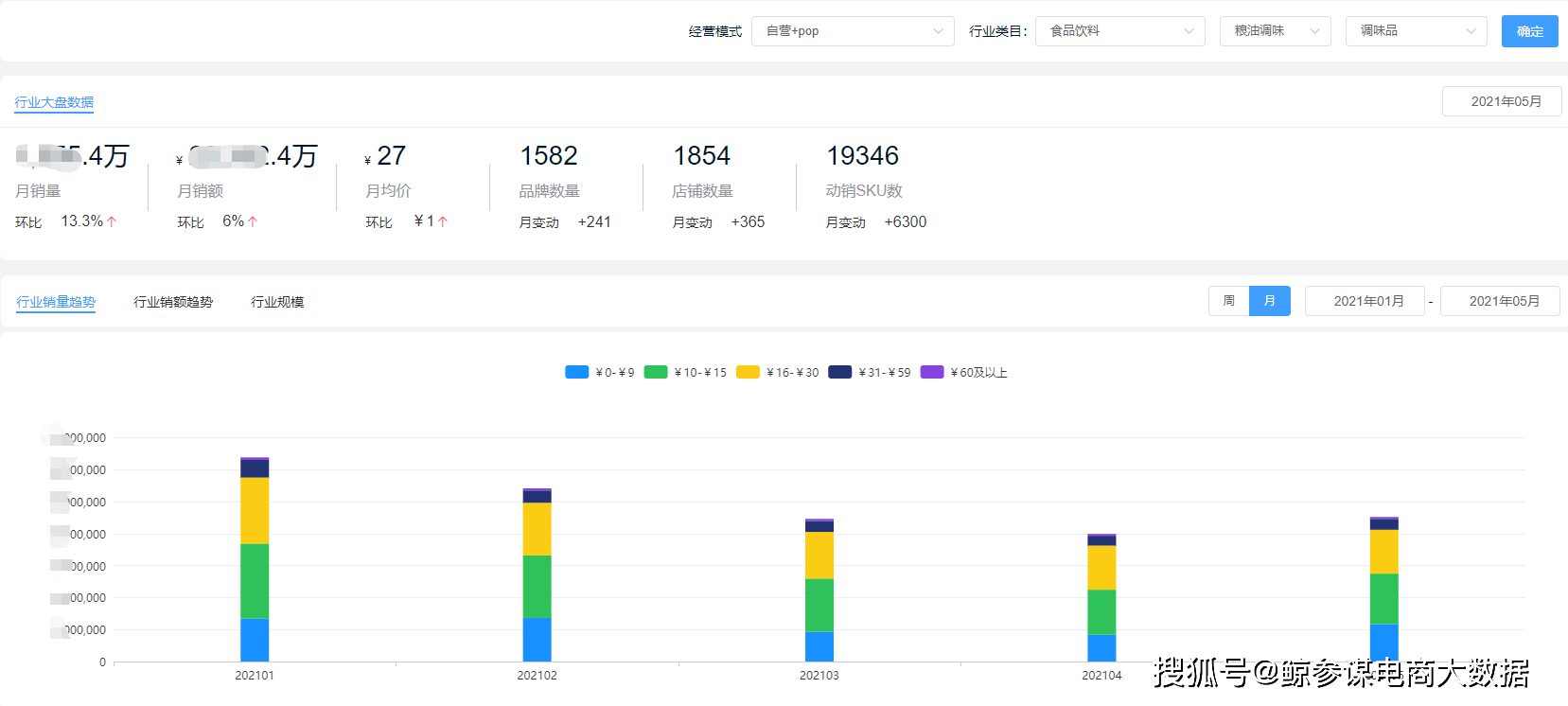Click the 1854 店铺数量 value
Viewport: 1568px width, 706px height.
pyautogui.click(x=702, y=155)
